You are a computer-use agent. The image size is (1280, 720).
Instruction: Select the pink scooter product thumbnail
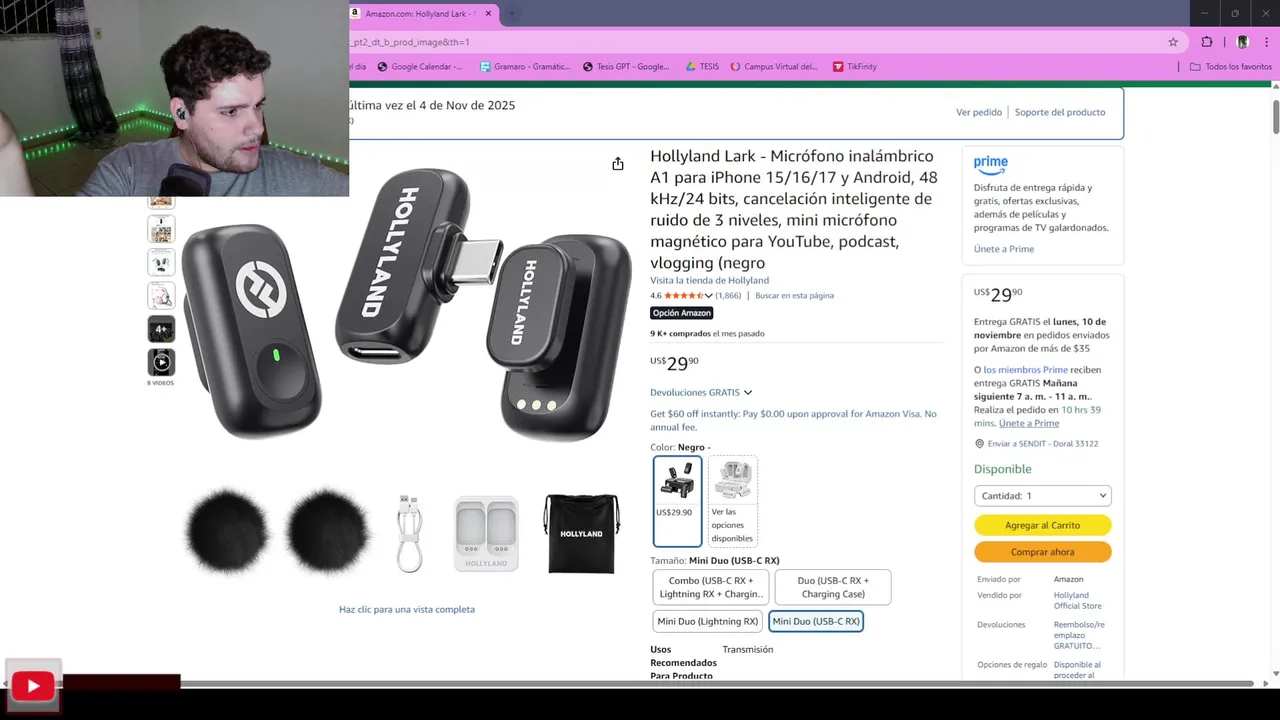click(161, 296)
